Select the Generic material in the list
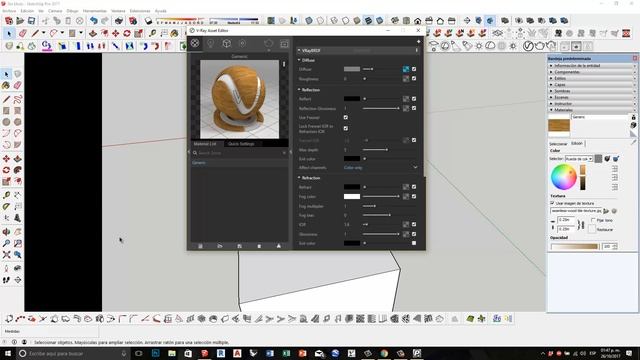The height and width of the screenshot is (360, 640). tap(240, 162)
